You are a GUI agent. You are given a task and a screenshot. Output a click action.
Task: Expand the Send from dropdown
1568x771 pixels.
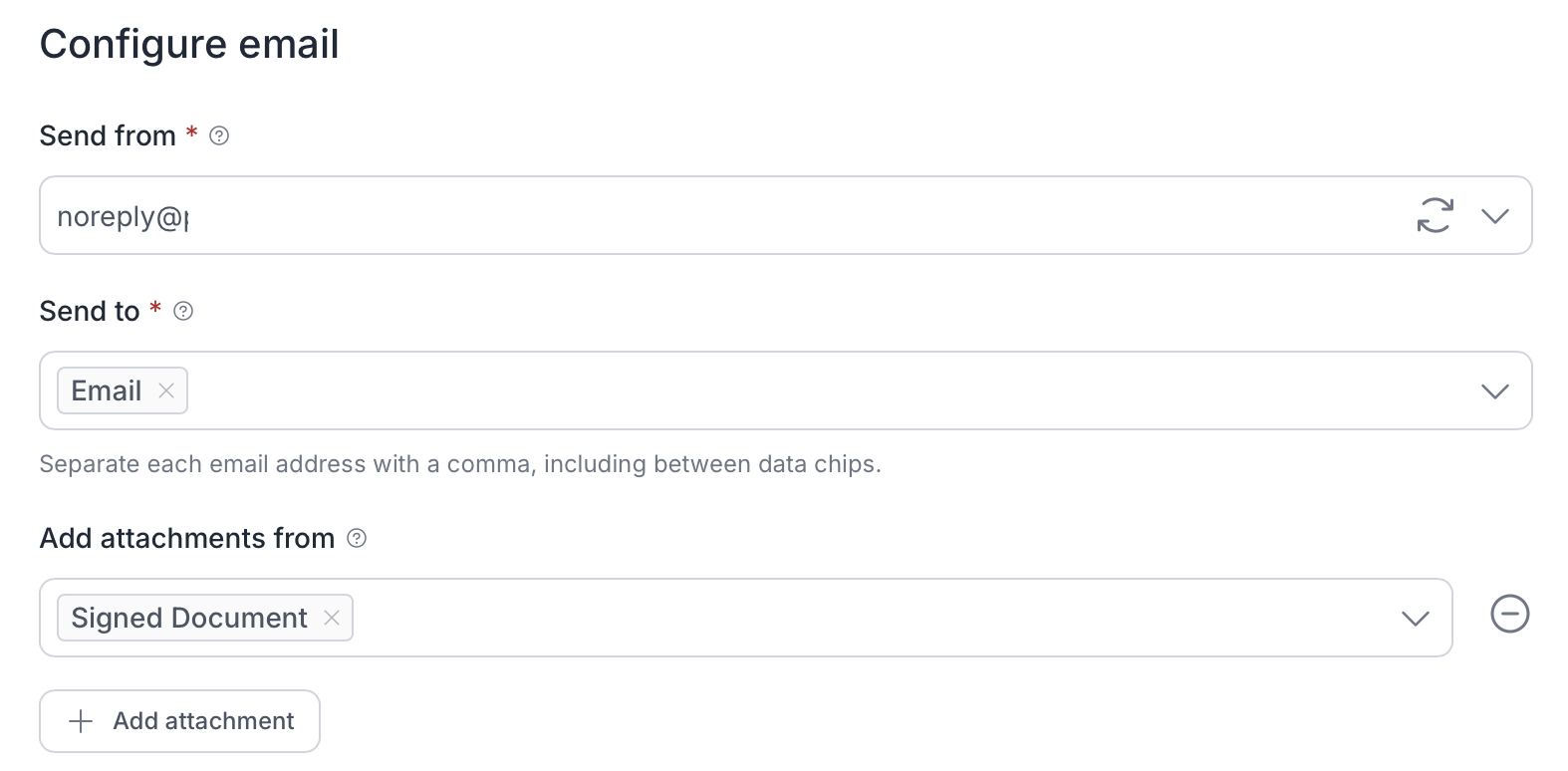coord(1494,215)
